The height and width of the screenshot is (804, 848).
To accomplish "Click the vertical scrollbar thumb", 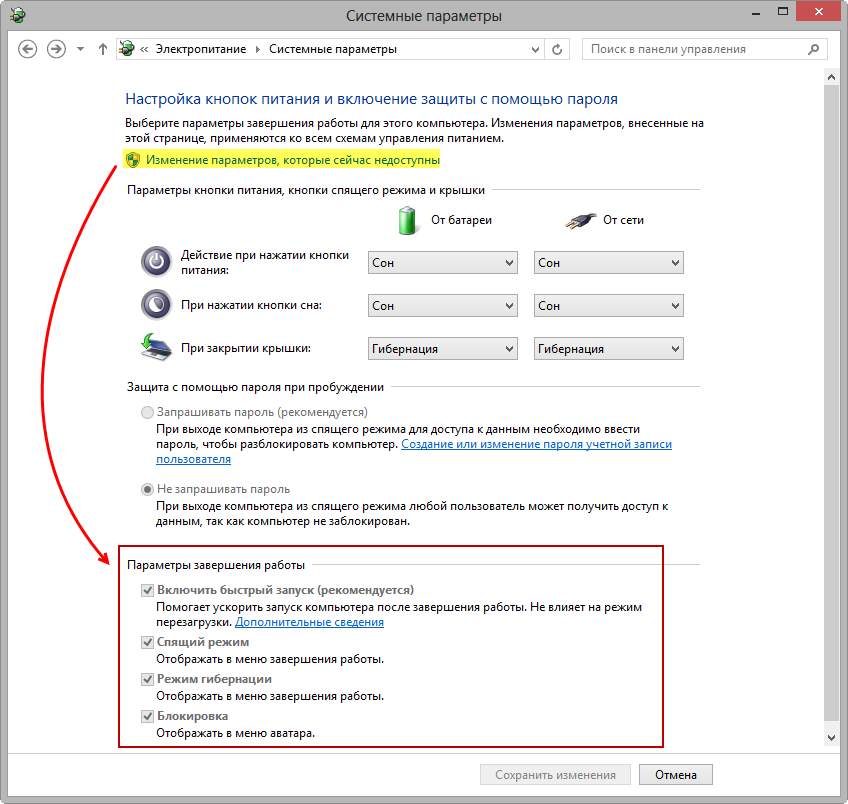I will click(831, 402).
